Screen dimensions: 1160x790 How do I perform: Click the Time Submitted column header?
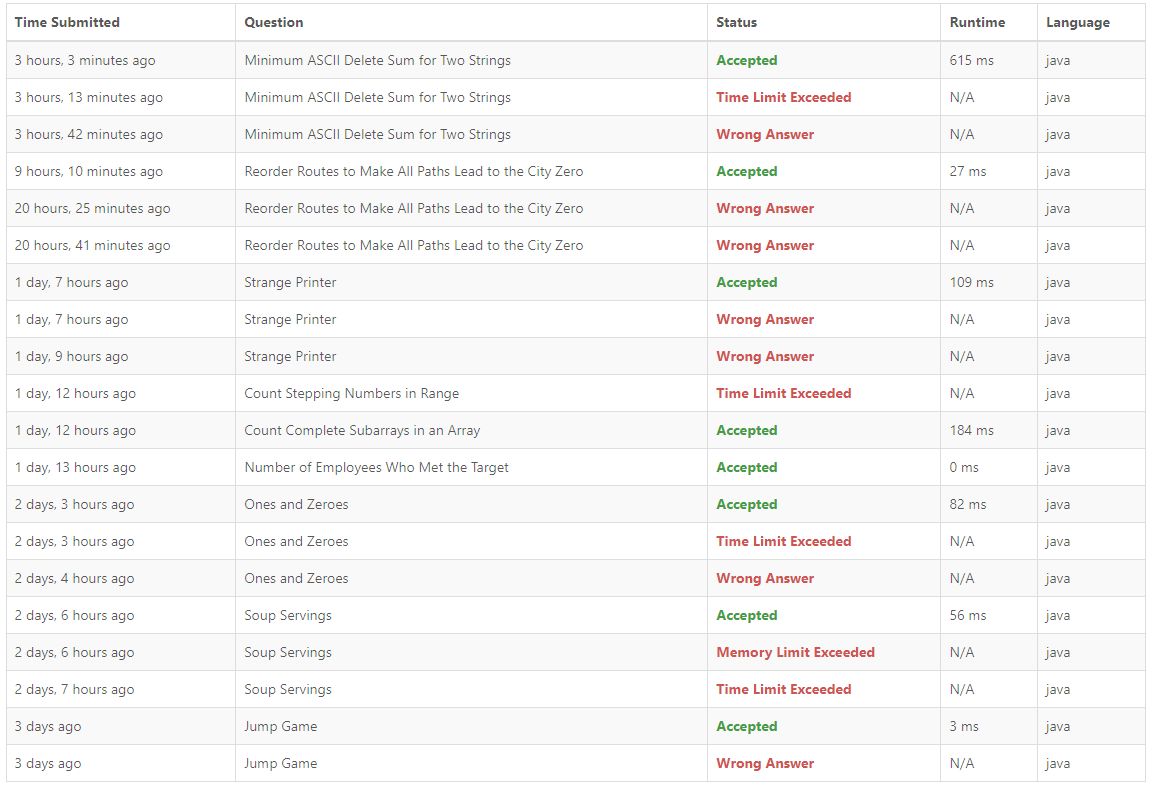(x=67, y=22)
